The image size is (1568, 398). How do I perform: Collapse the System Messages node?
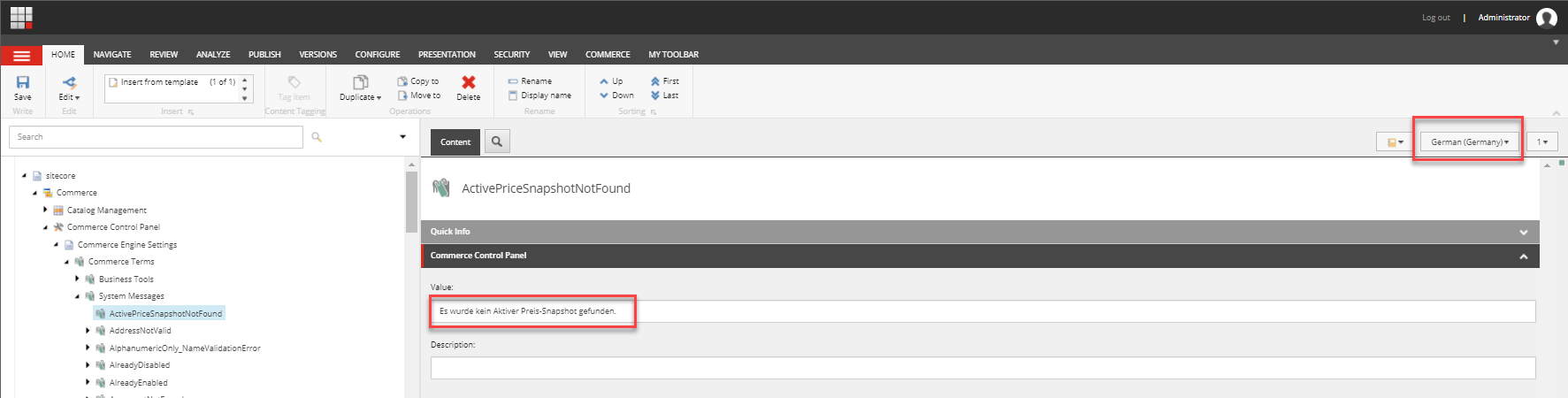(x=78, y=296)
